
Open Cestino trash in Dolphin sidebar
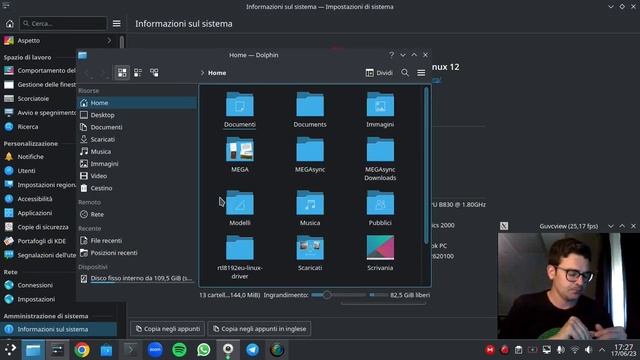point(137,188)
